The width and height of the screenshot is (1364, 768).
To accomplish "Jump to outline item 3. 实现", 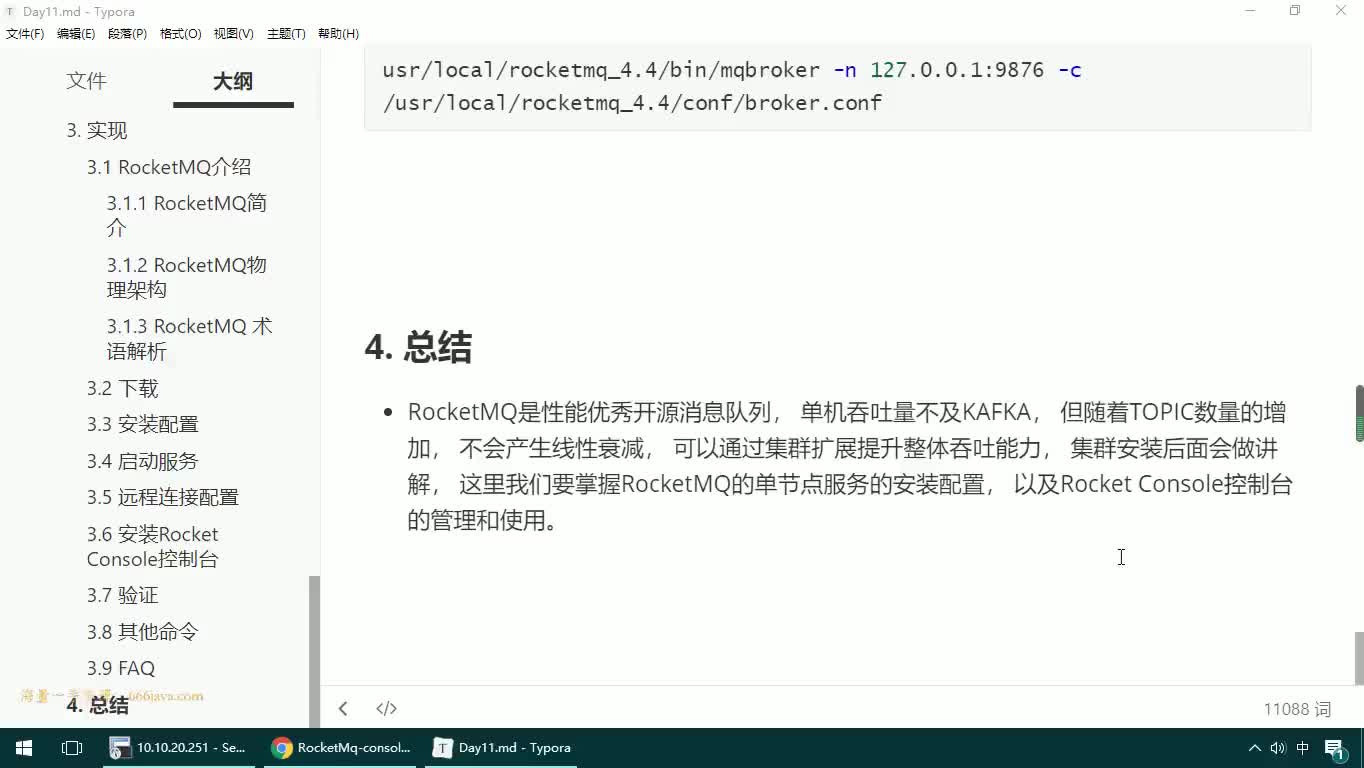I will 97,131.
